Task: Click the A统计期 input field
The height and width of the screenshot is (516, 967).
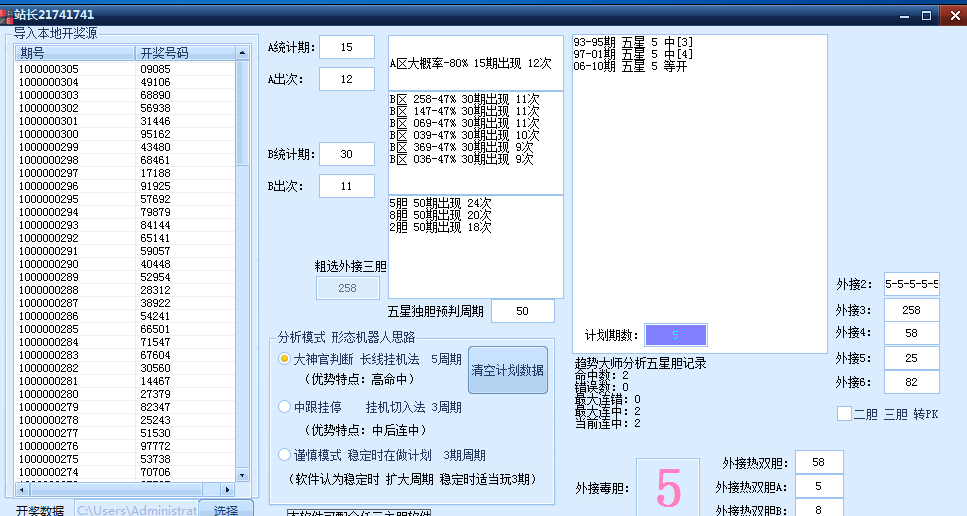Action: [x=347, y=47]
